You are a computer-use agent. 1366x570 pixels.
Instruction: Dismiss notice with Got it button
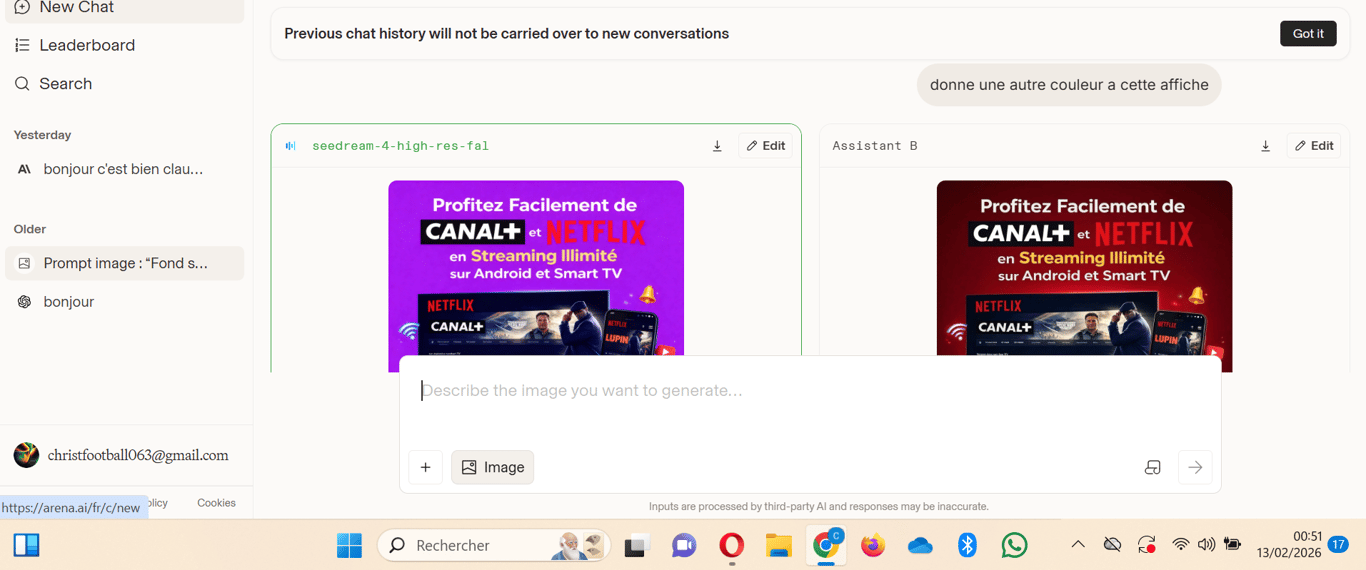tap(1308, 33)
